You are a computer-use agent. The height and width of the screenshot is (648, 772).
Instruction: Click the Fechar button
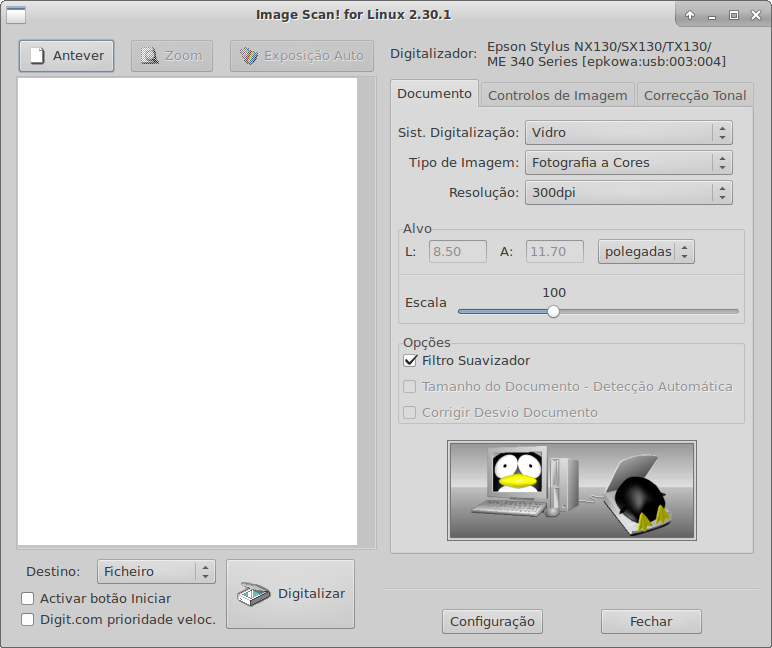point(651,621)
